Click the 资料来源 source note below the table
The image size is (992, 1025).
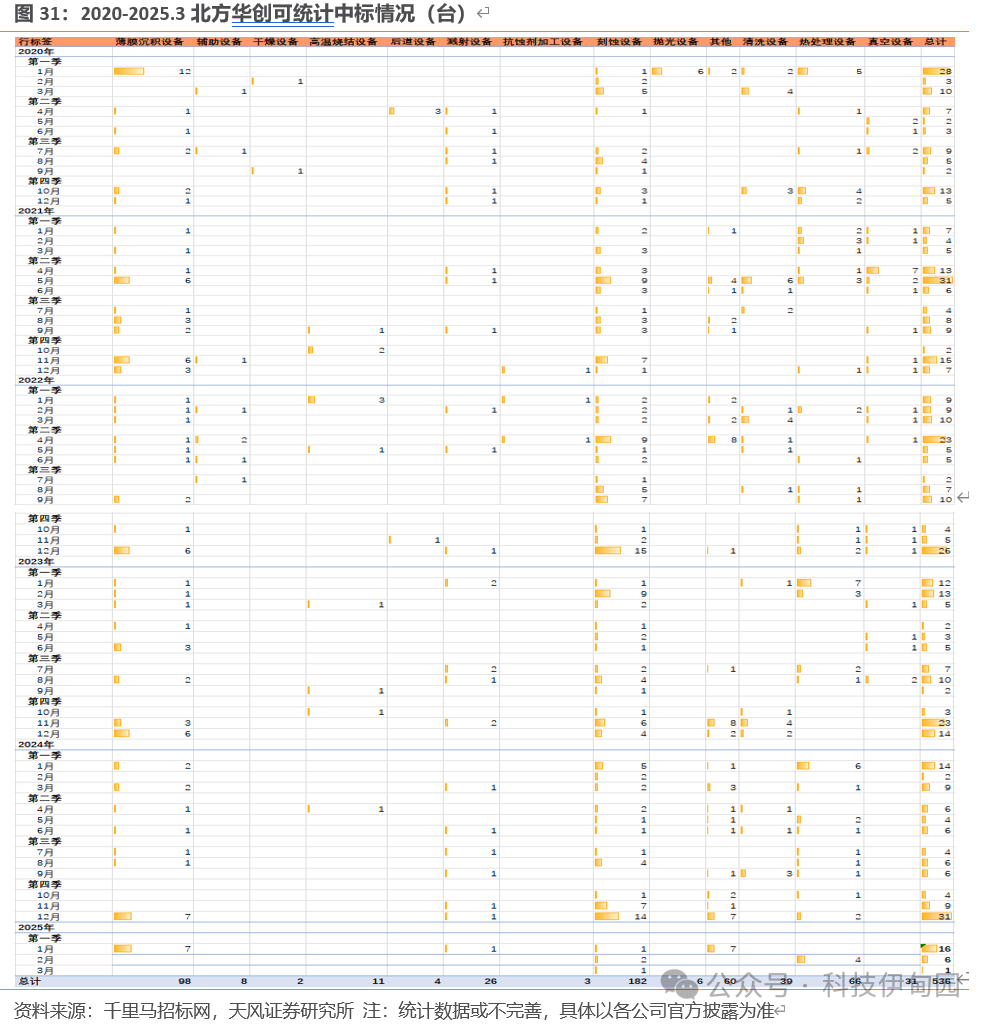(x=393, y=1011)
